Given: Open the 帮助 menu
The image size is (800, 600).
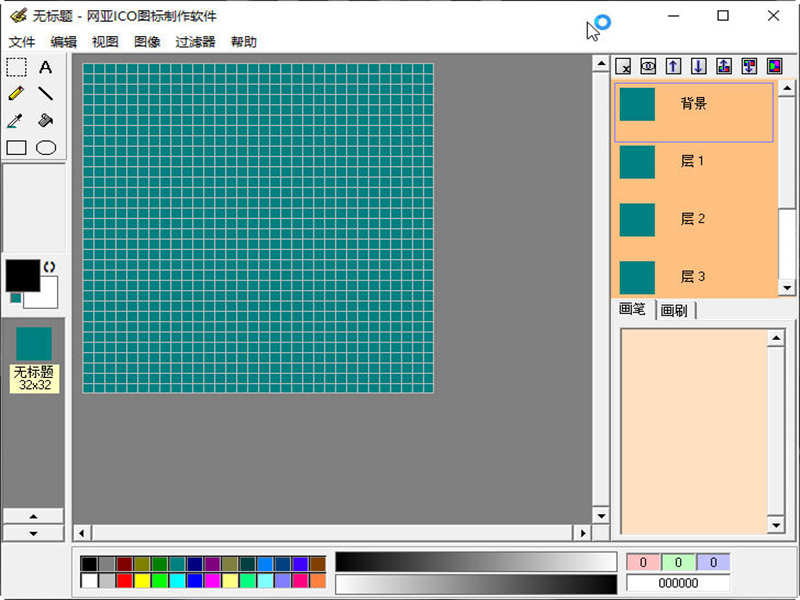Looking at the screenshot, I should click(243, 42).
